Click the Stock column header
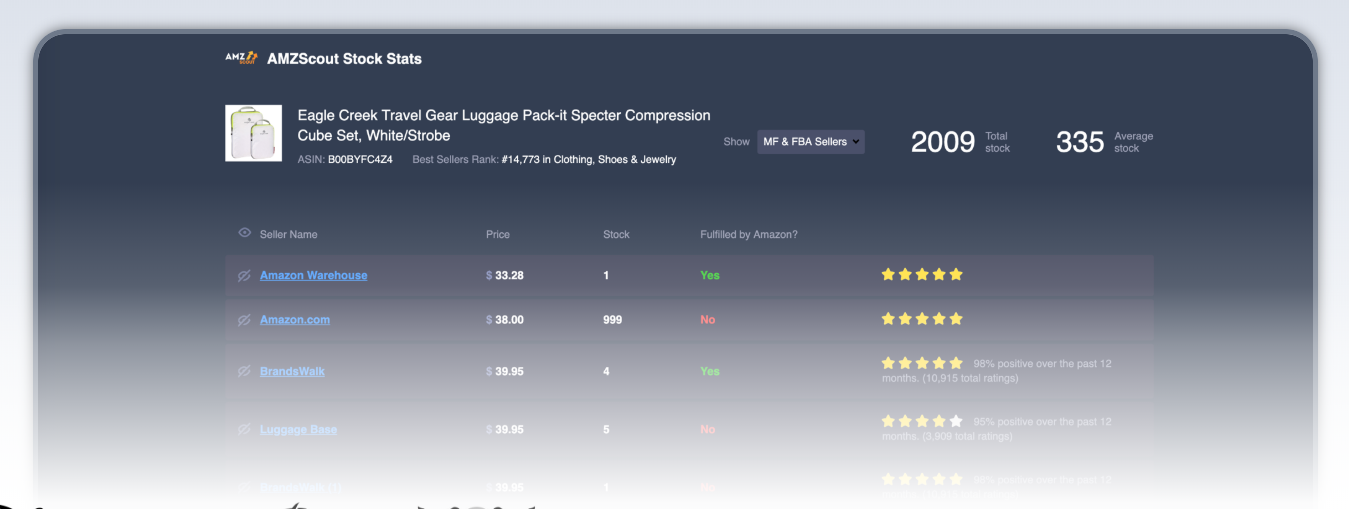 point(616,234)
